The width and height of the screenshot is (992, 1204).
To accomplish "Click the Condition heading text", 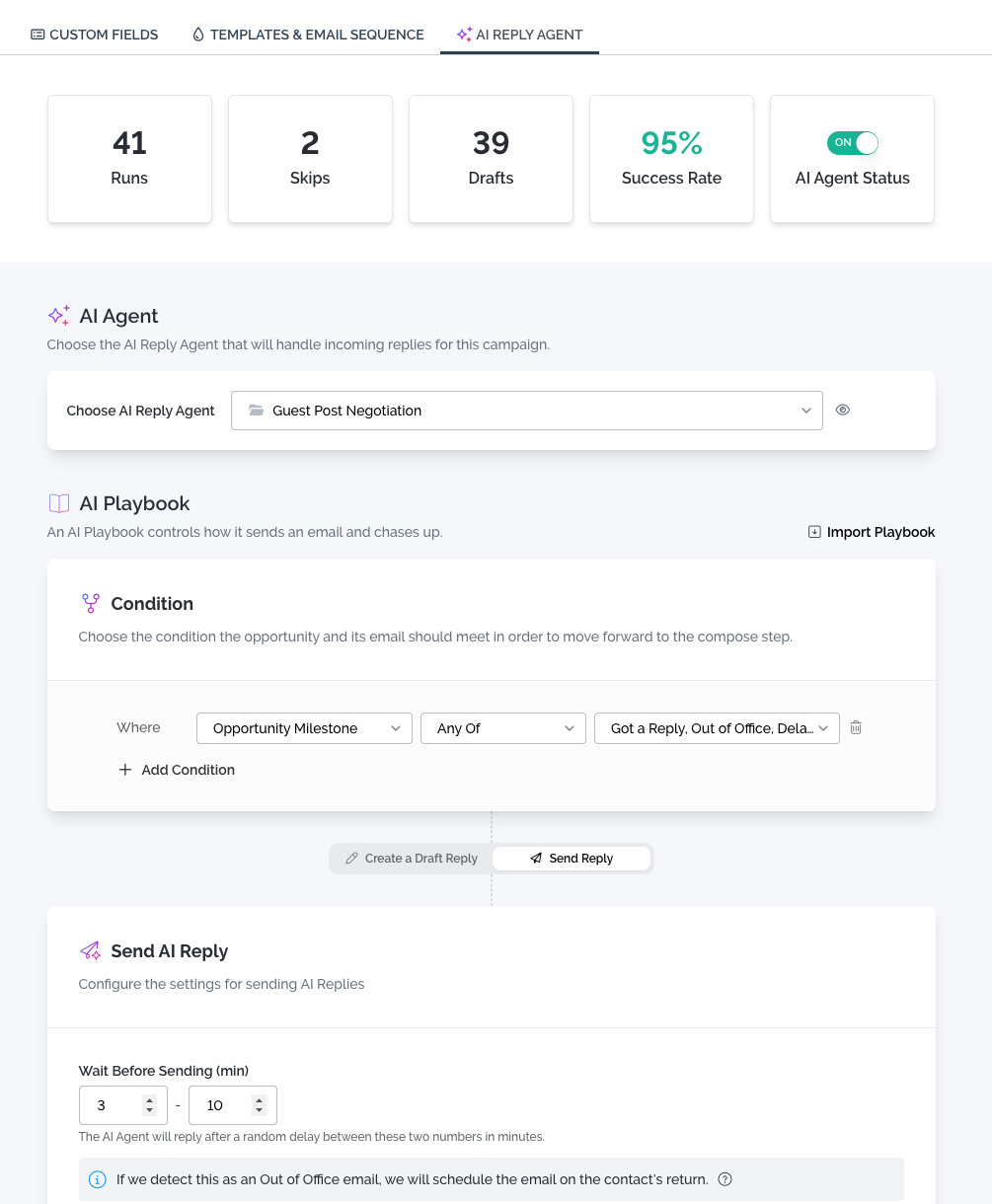I will [x=152, y=604].
